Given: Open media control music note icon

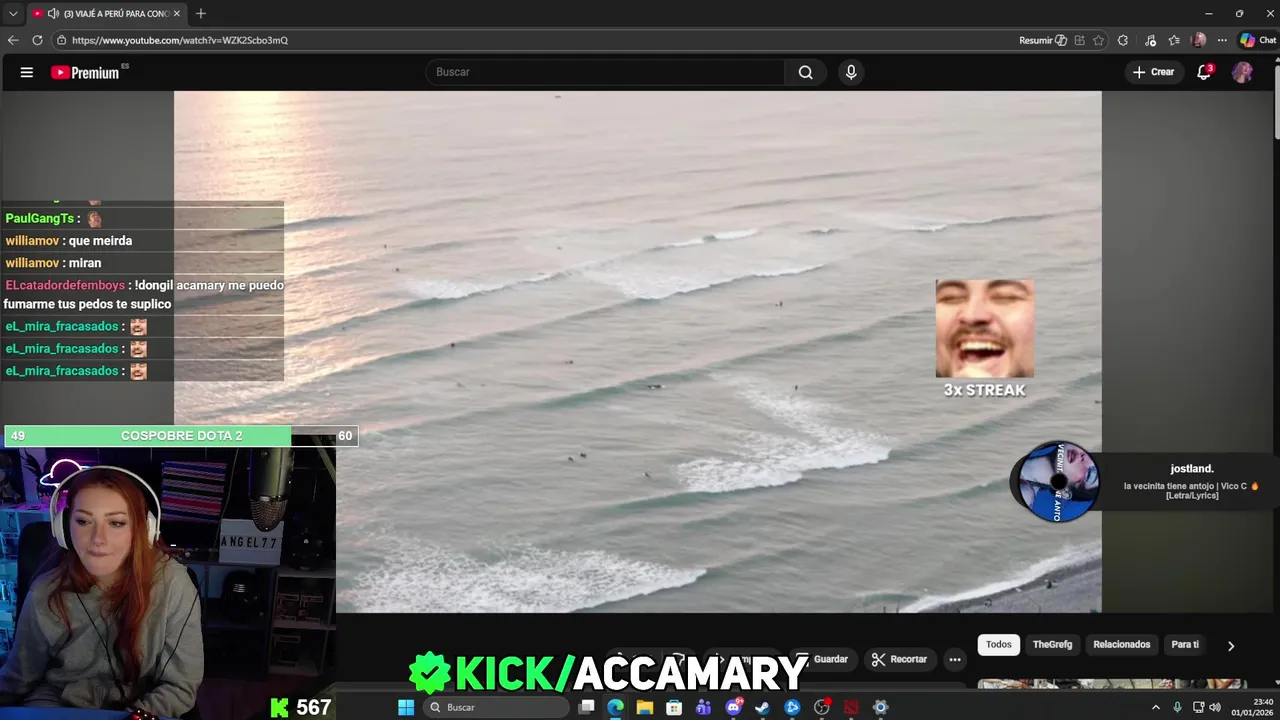Looking at the screenshot, I should click(x=1151, y=40).
